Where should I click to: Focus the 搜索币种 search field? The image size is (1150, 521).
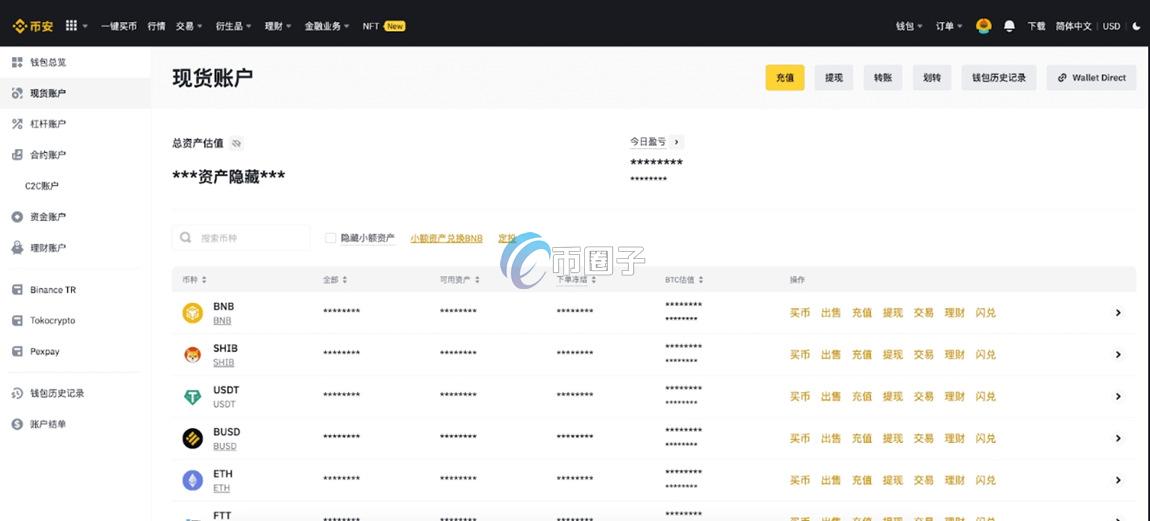point(241,238)
